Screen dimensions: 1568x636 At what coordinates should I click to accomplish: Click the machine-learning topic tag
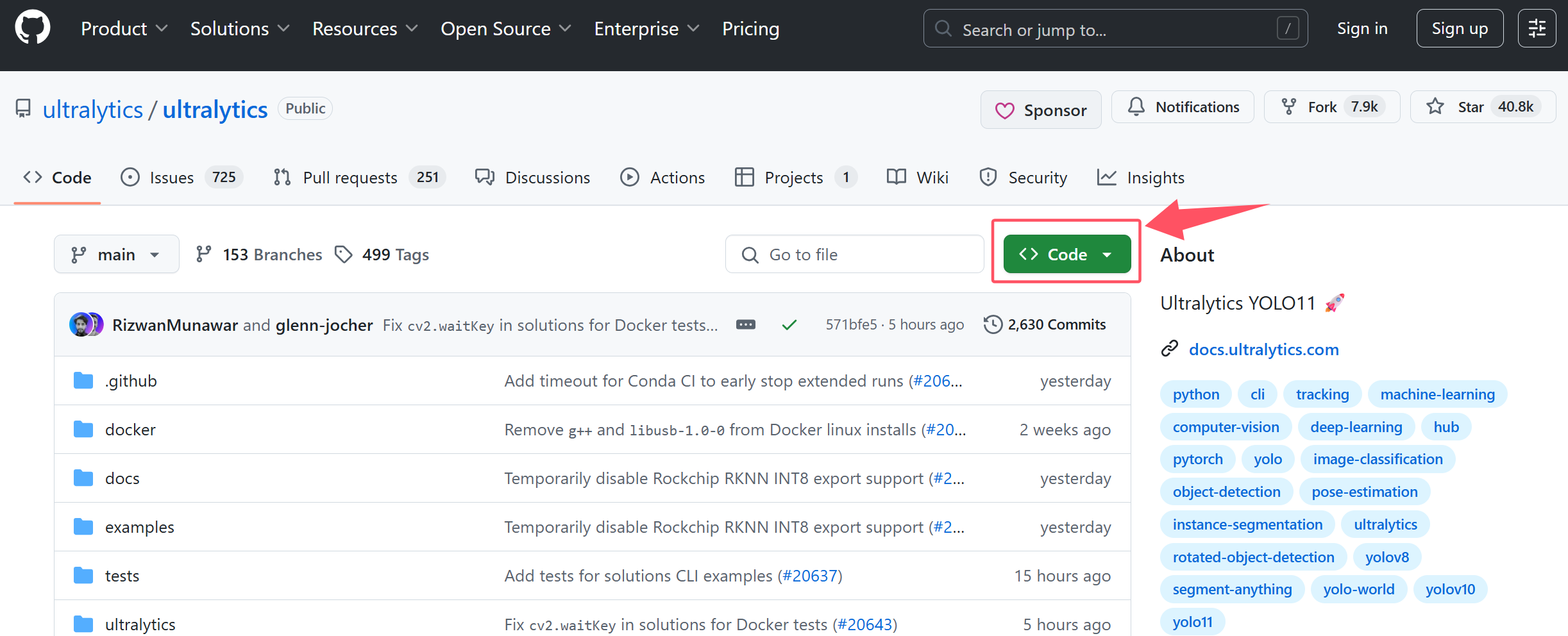[1437, 394]
